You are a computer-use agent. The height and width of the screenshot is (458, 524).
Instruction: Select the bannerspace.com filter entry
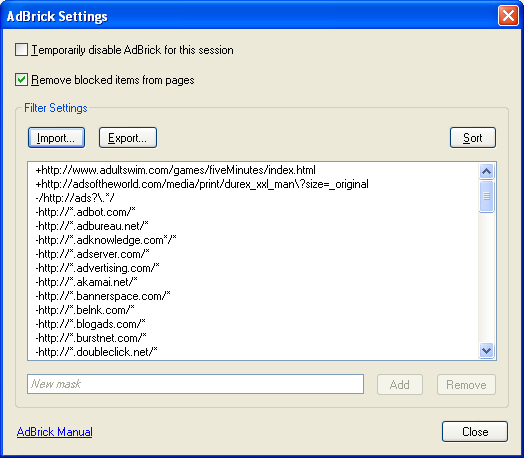point(103,296)
